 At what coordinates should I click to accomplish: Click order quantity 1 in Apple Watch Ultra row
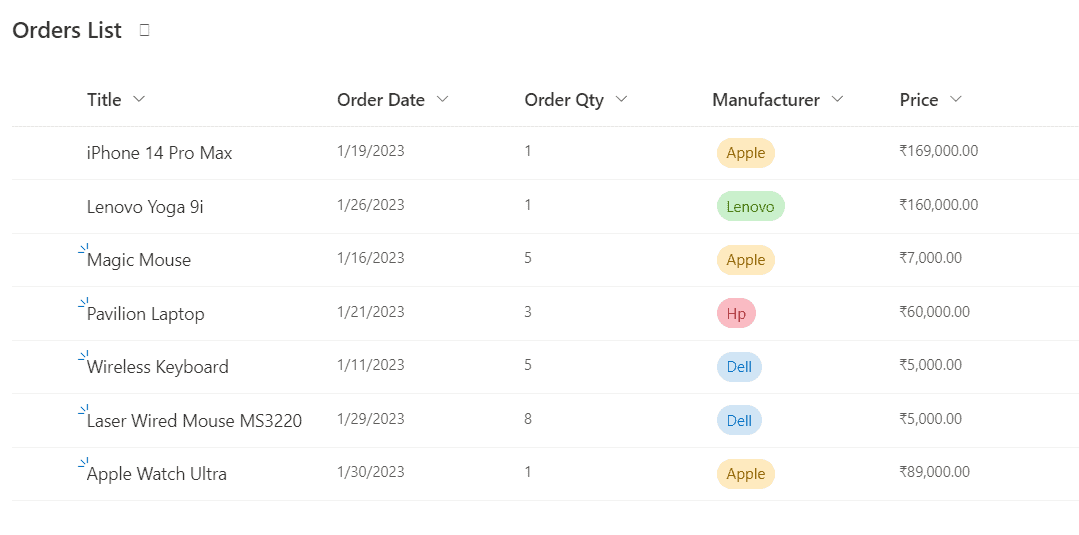point(528,472)
